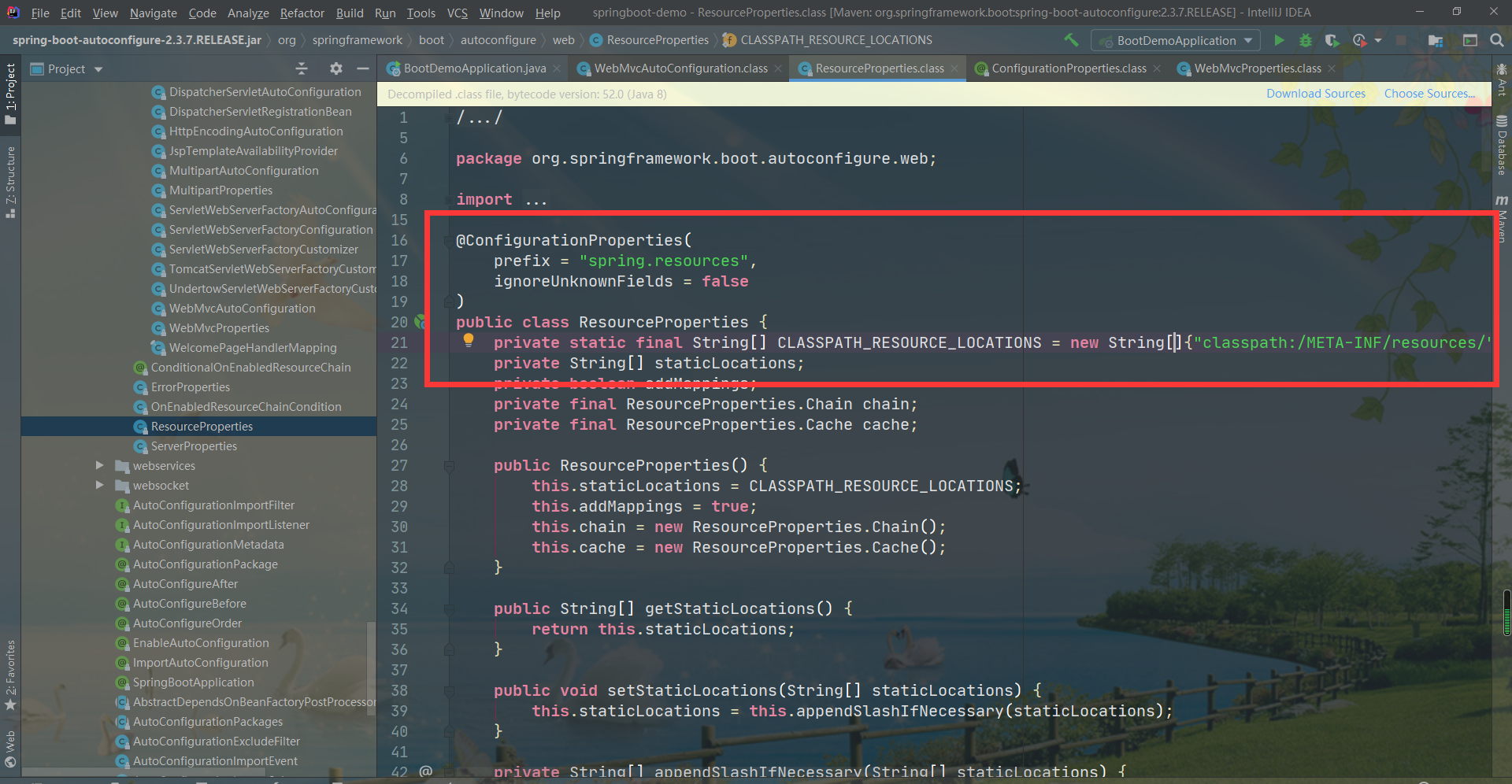
Task: Toggle the Maven tool window tab
Action: 1502,219
